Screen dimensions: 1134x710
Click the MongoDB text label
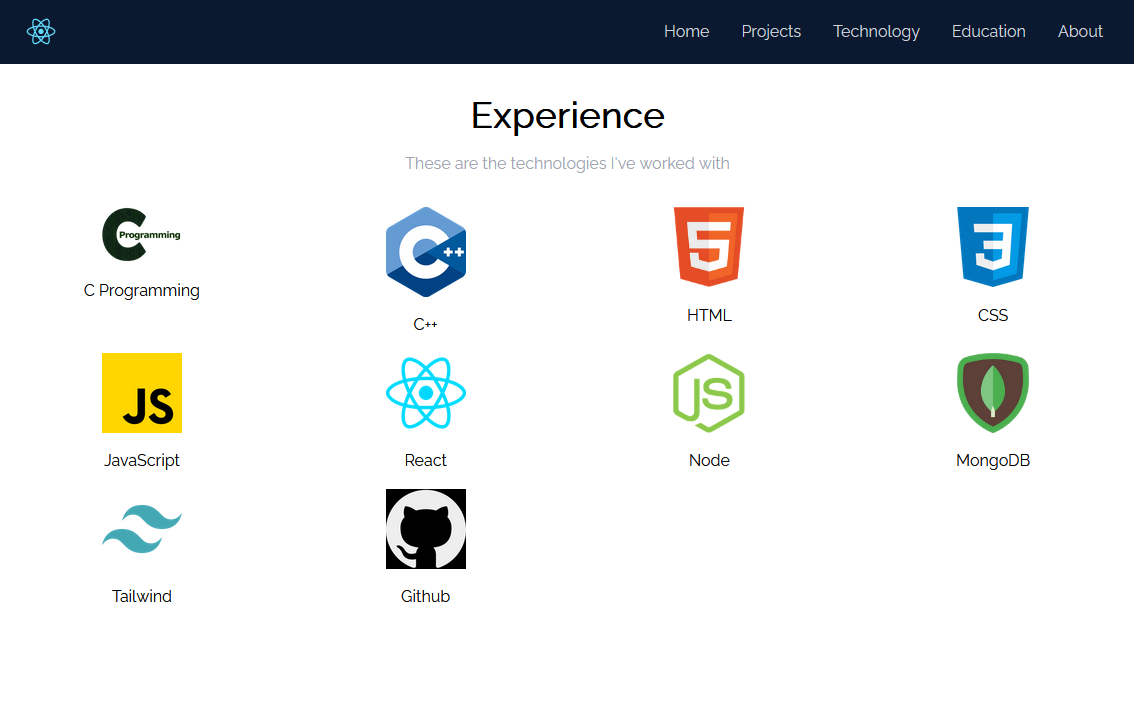(993, 461)
